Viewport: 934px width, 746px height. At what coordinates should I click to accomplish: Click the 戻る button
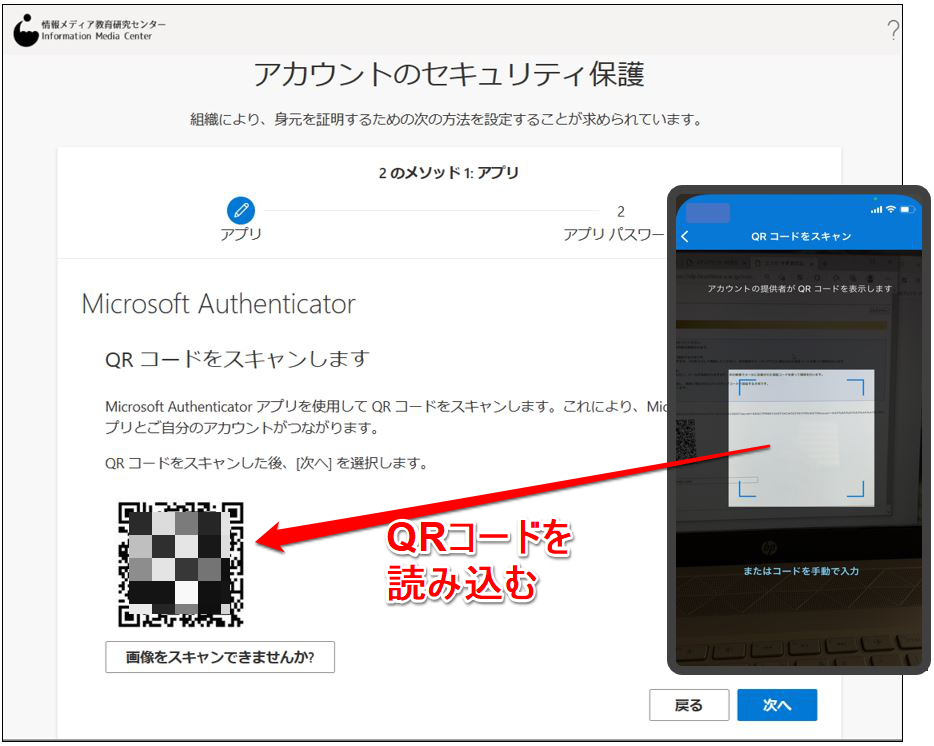[x=689, y=705]
